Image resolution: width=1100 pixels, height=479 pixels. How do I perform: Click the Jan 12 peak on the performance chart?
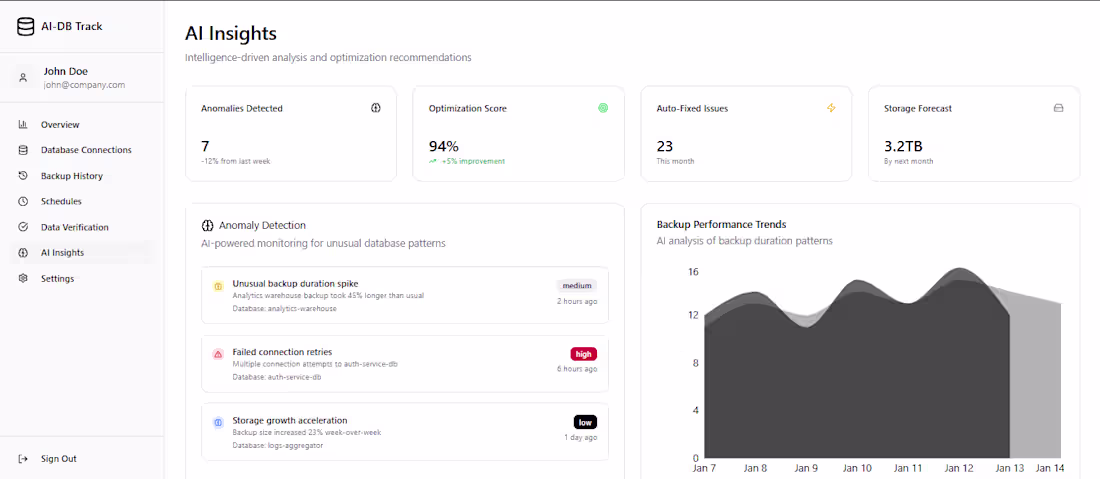(x=959, y=269)
